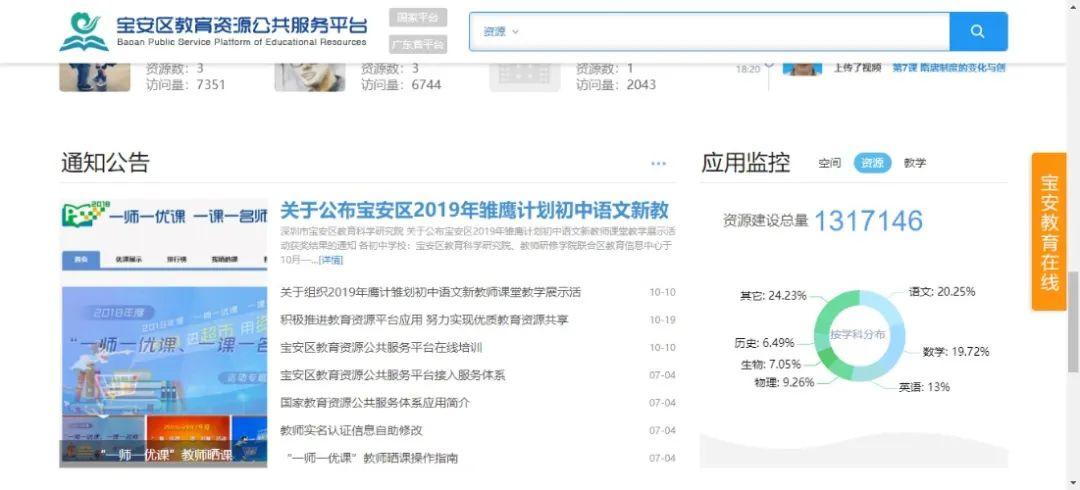Click inside the search text field
This screenshot has height=490, width=1080.
click(730, 32)
